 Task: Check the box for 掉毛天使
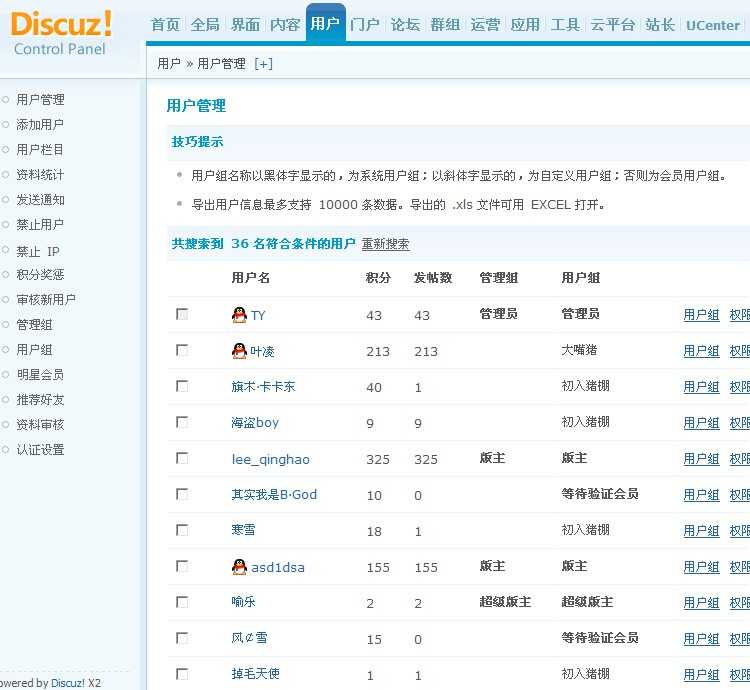tap(182, 674)
